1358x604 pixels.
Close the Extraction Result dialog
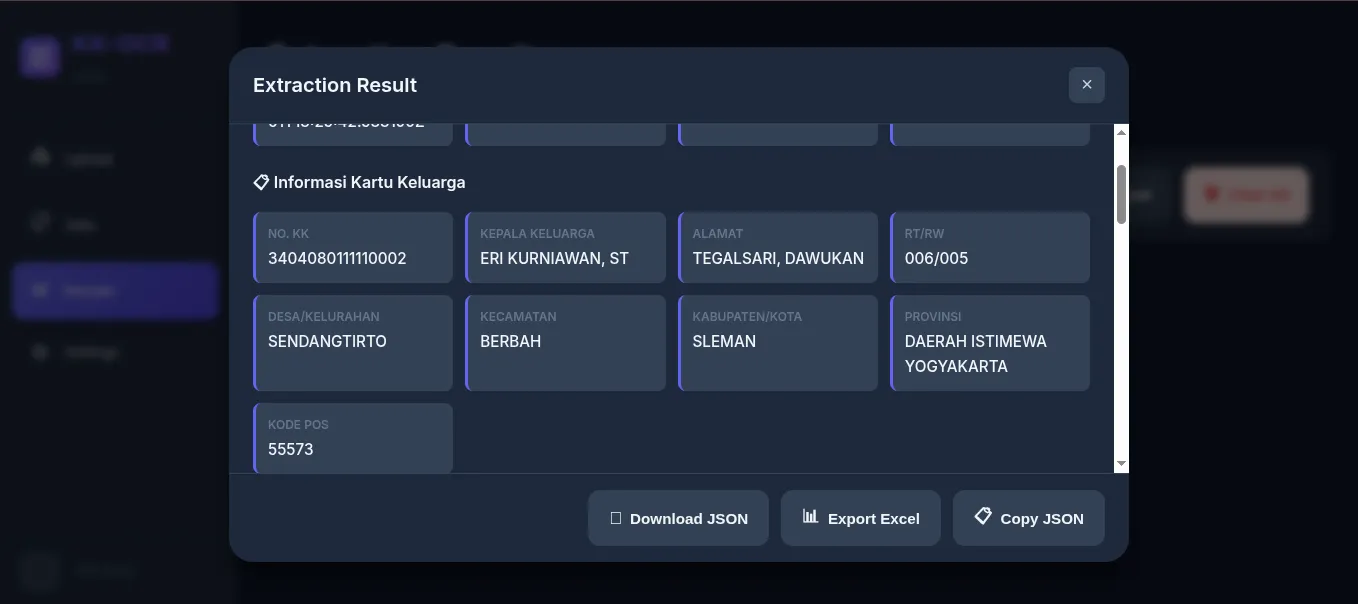point(1086,85)
